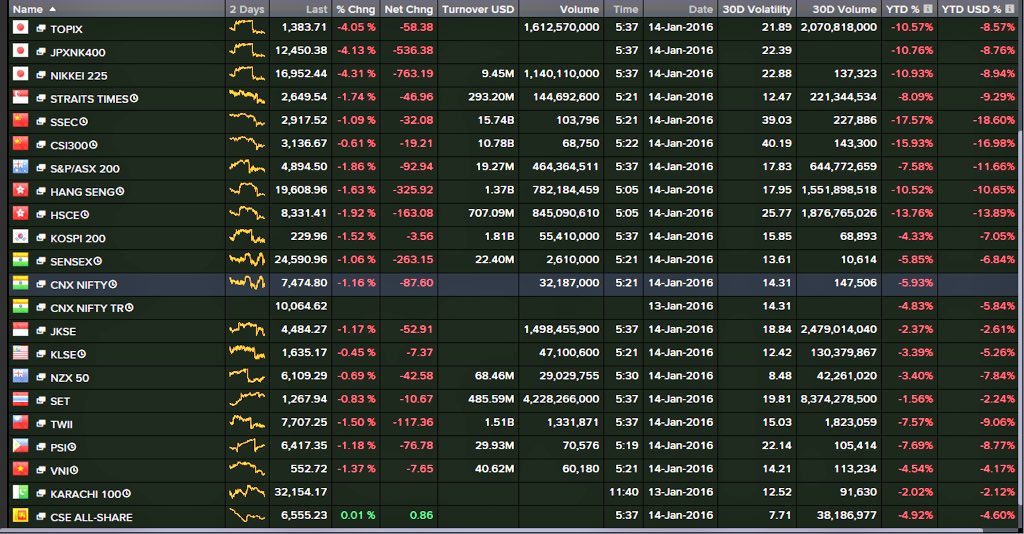Sort by the Last column header
1024x534 pixels.
317,9
